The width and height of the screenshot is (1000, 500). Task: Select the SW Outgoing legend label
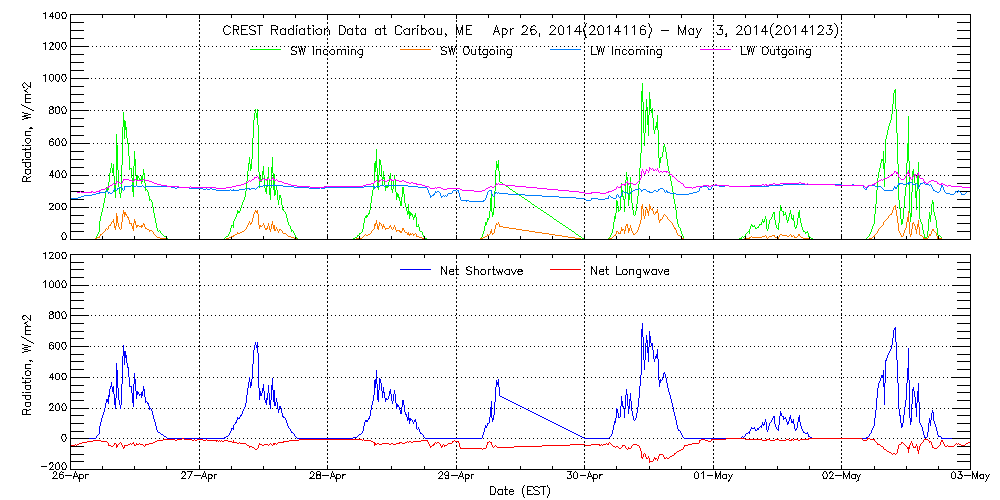476,51
